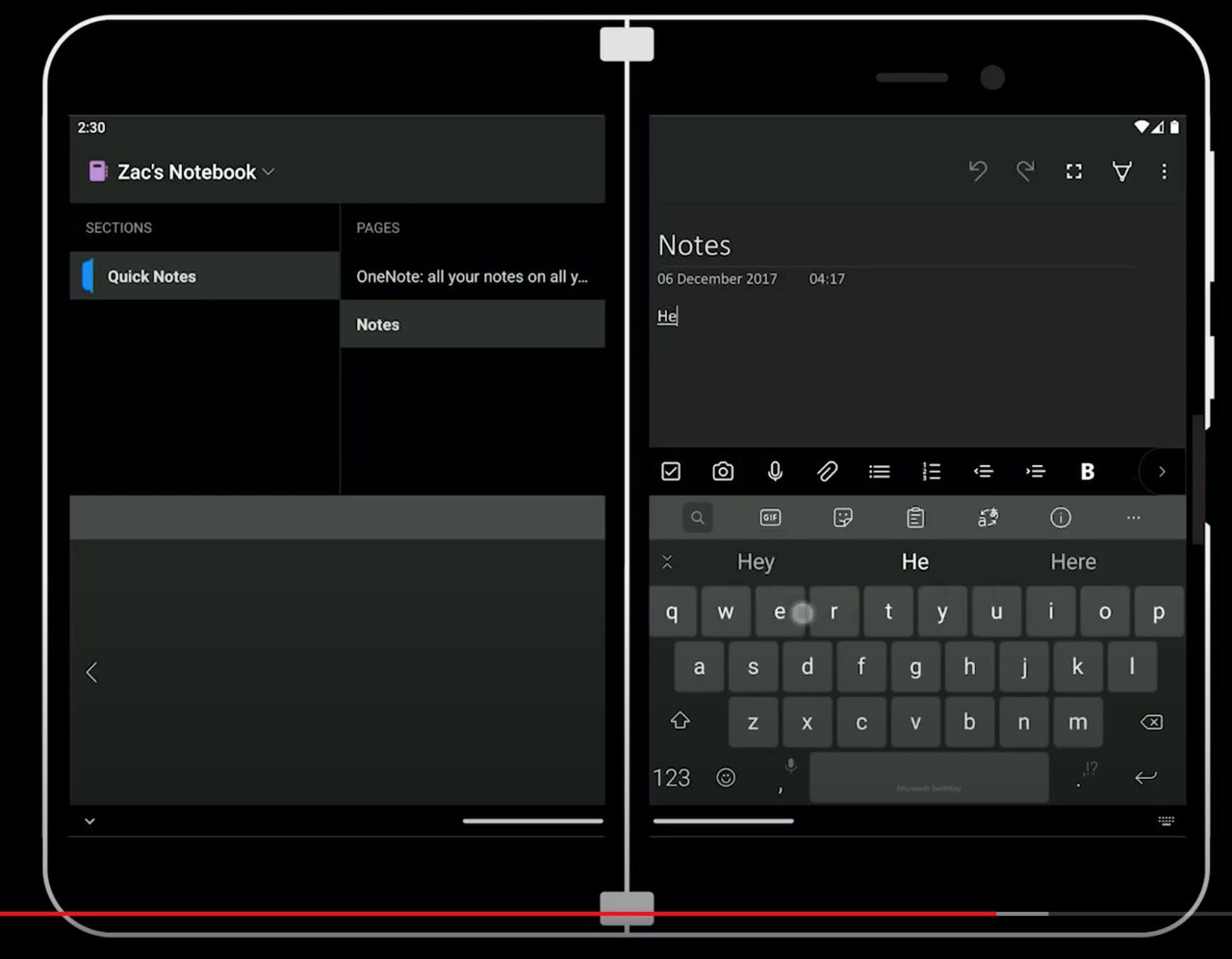Tap the m key

[x=1078, y=722]
